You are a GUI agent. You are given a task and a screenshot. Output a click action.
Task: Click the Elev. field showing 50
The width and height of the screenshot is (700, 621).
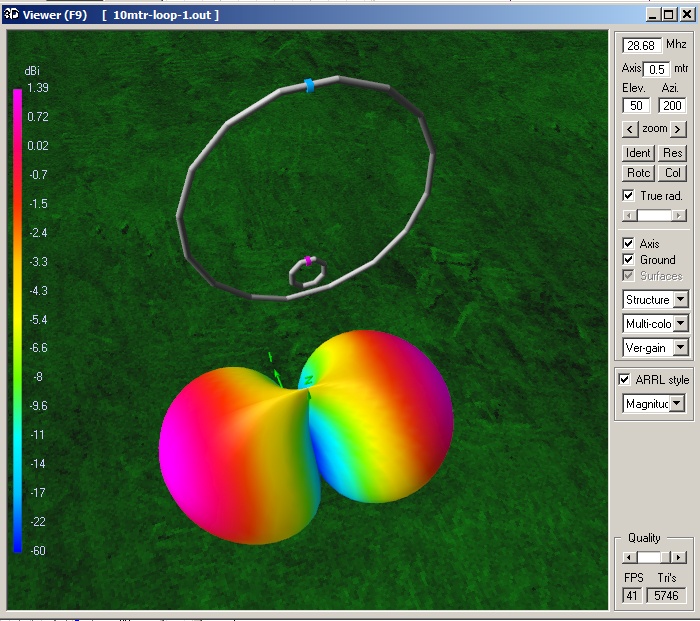point(636,106)
